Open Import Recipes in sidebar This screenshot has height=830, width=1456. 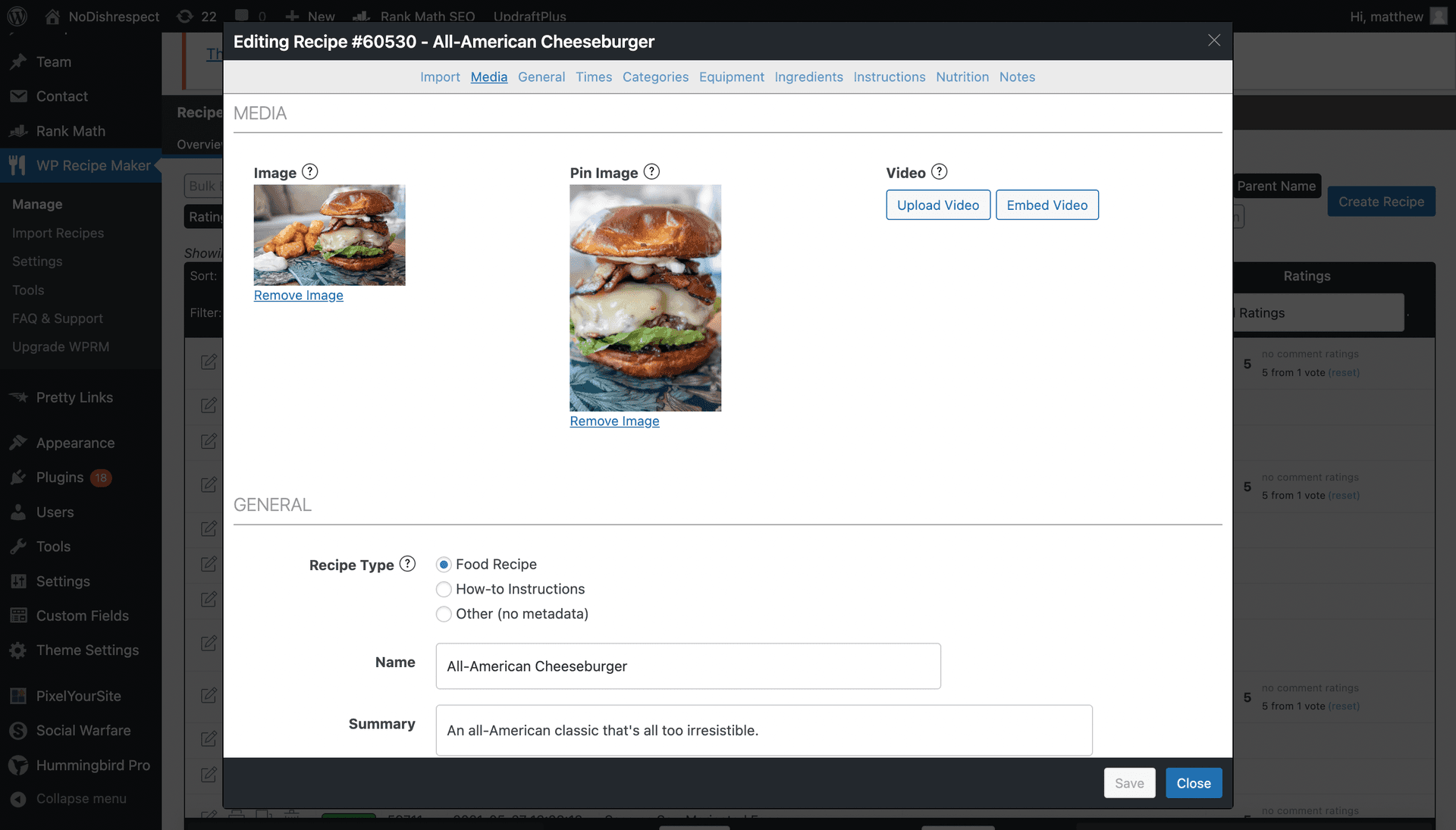point(58,233)
